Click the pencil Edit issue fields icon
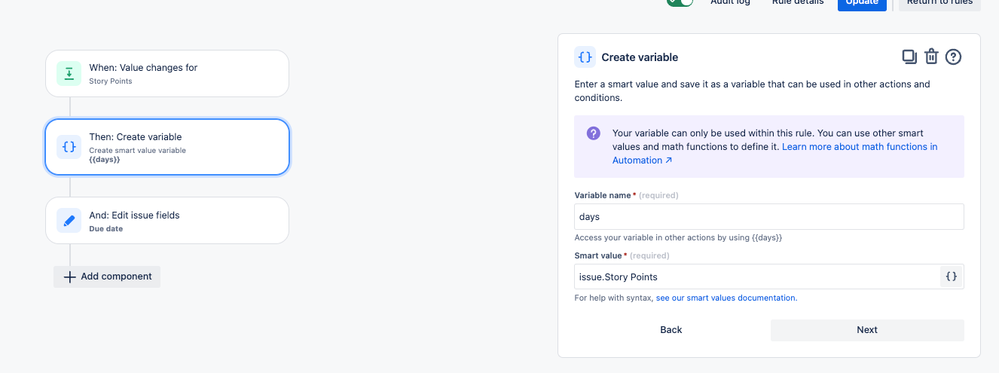 69,221
